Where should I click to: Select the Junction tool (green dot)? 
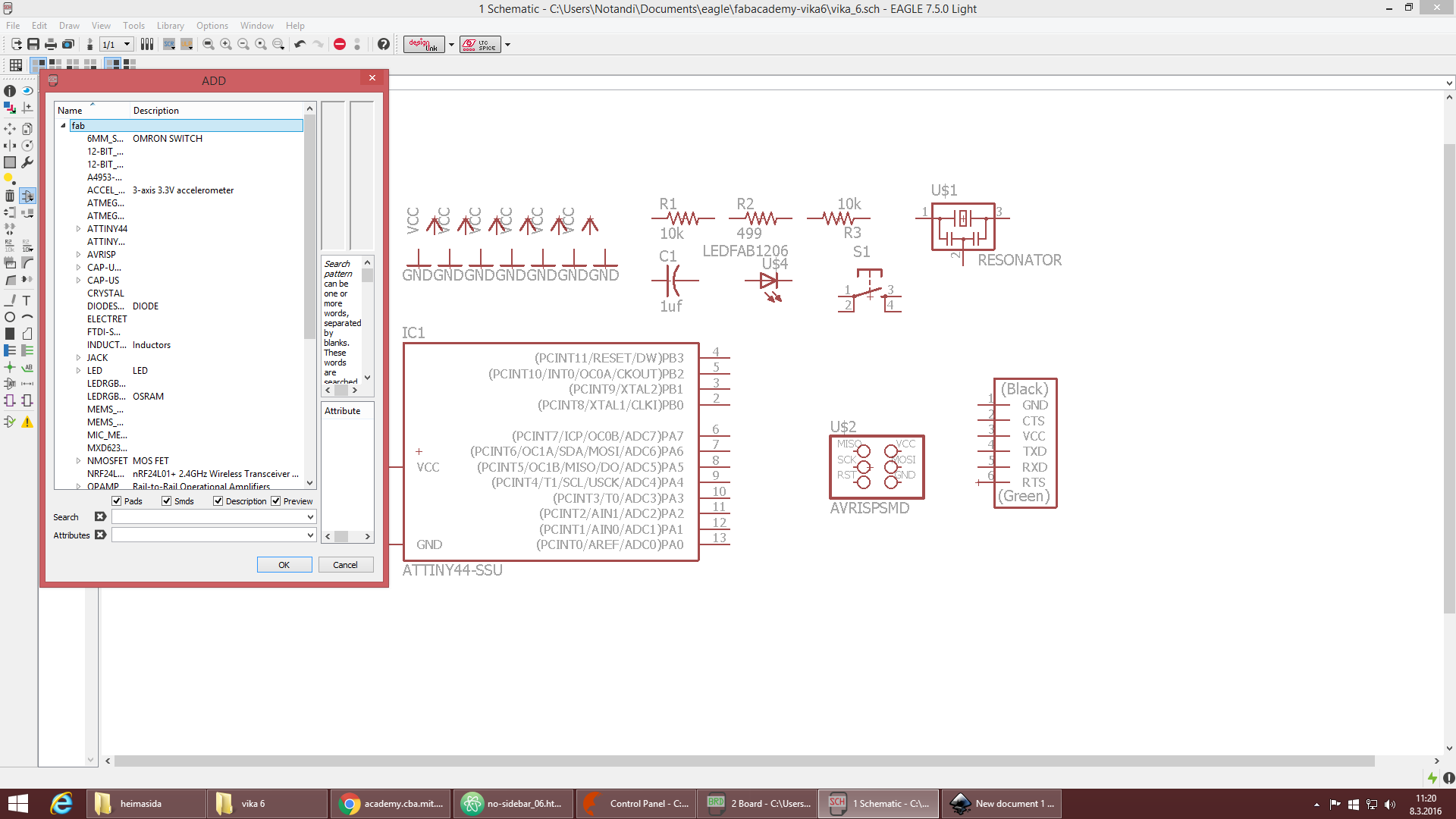coord(10,367)
